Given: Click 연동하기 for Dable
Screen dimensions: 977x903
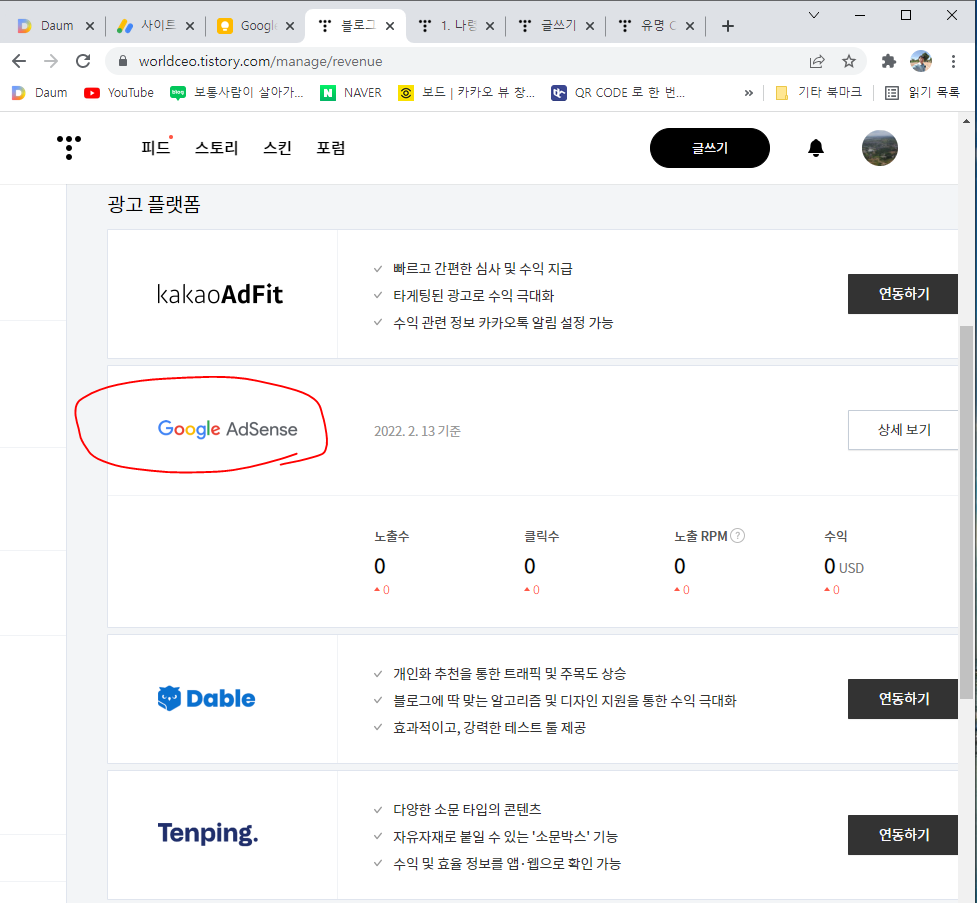Looking at the screenshot, I should point(903,699).
